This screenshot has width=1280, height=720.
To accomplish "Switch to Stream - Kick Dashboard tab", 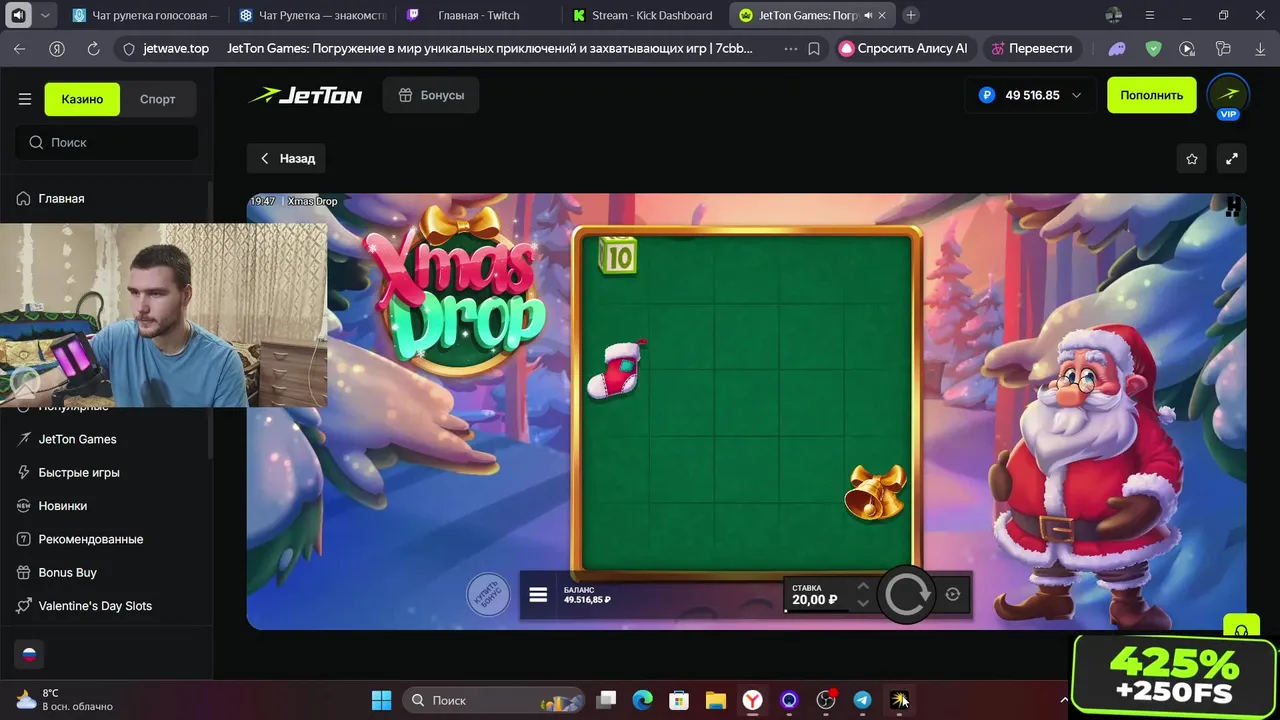I will (645, 15).
